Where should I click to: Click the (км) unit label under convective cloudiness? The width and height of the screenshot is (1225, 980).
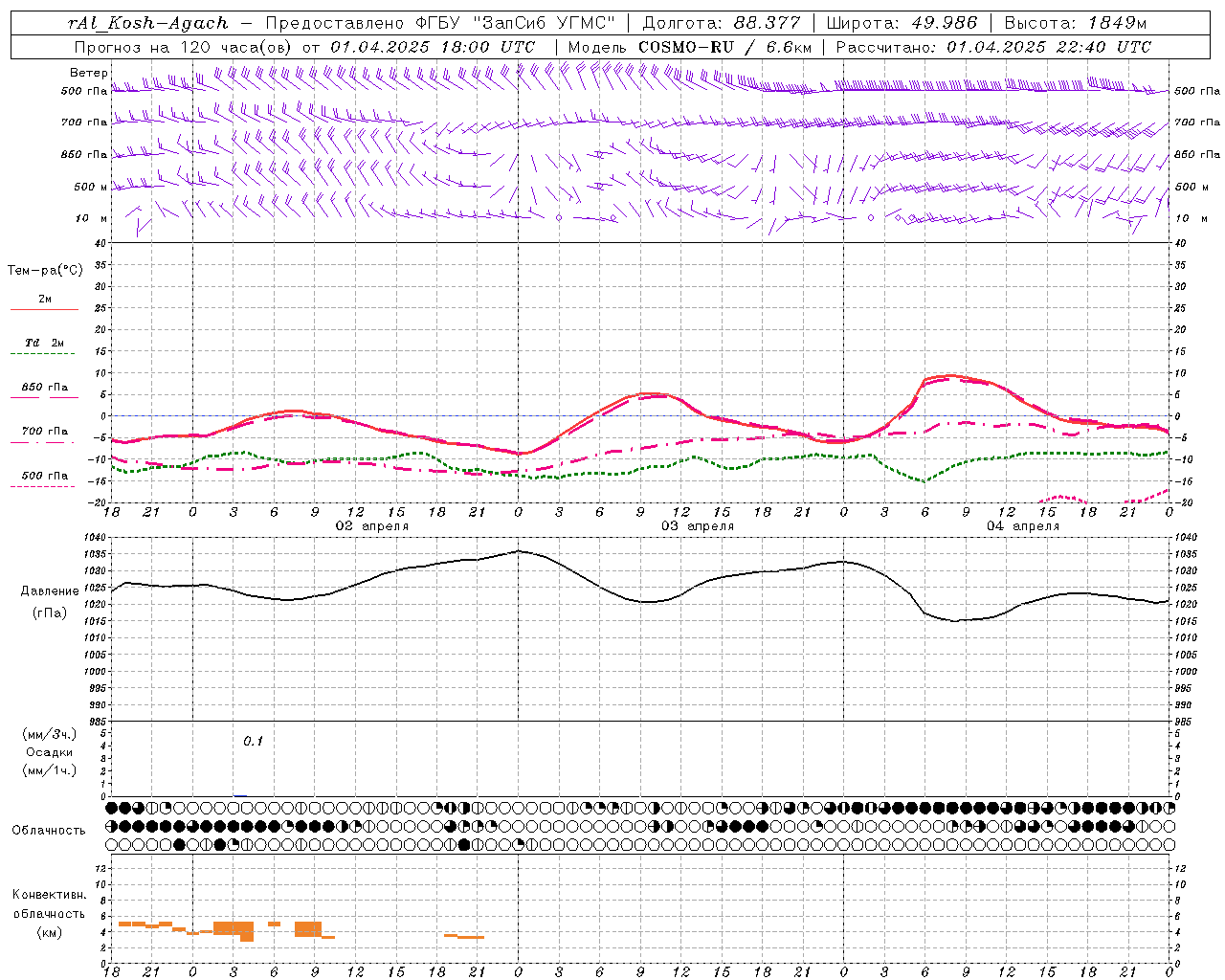50,932
